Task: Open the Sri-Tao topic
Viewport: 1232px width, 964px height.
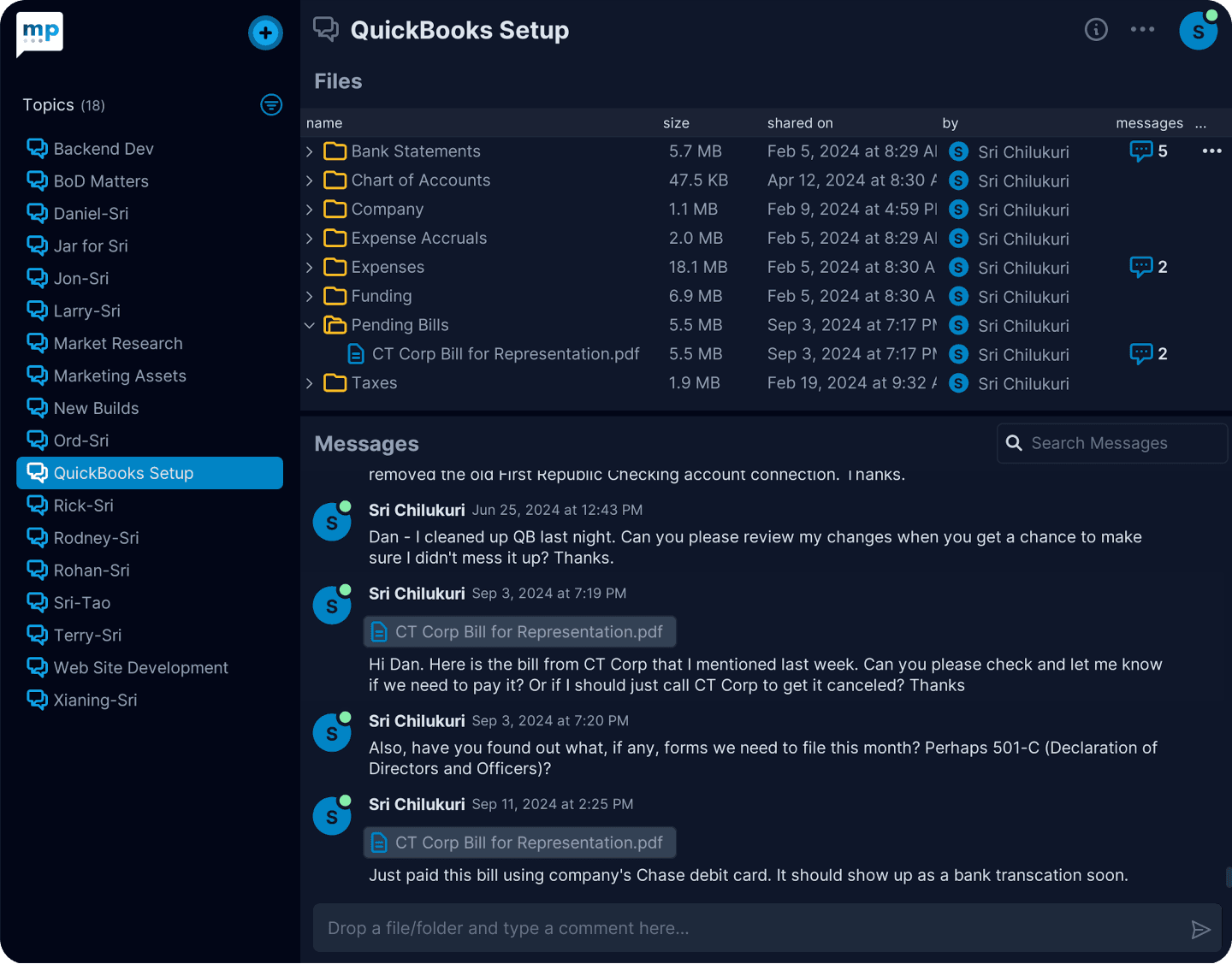Action: pos(150,603)
